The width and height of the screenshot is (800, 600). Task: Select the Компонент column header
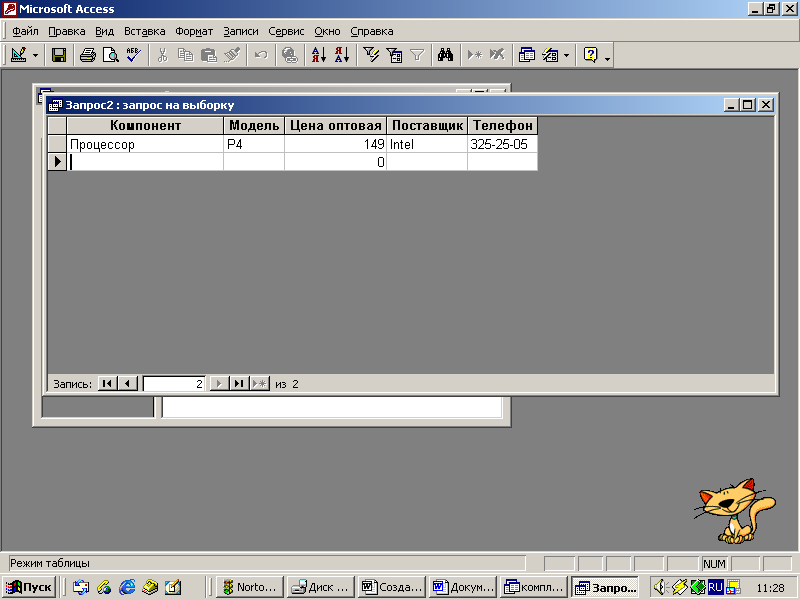[x=145, y=126]
